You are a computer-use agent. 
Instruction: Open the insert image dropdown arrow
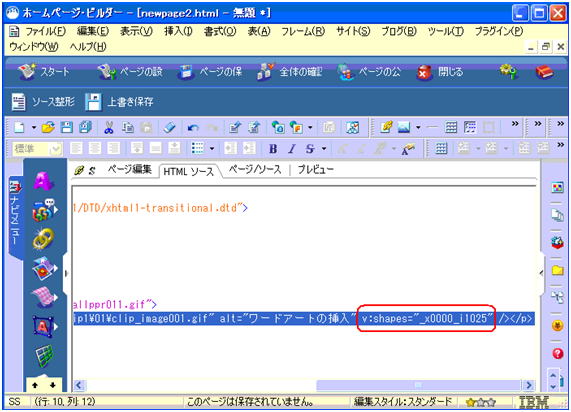point(418,127)
